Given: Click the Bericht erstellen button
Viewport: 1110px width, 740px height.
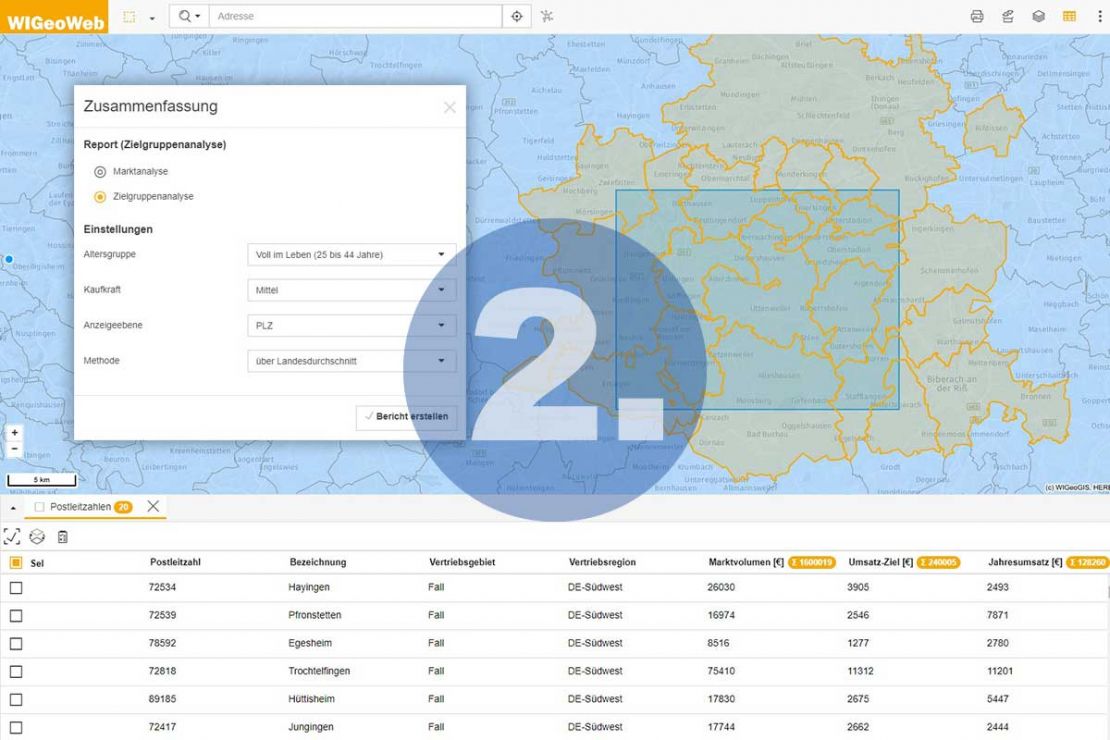Looking at the screenshot, I should (x=406, y=416).
